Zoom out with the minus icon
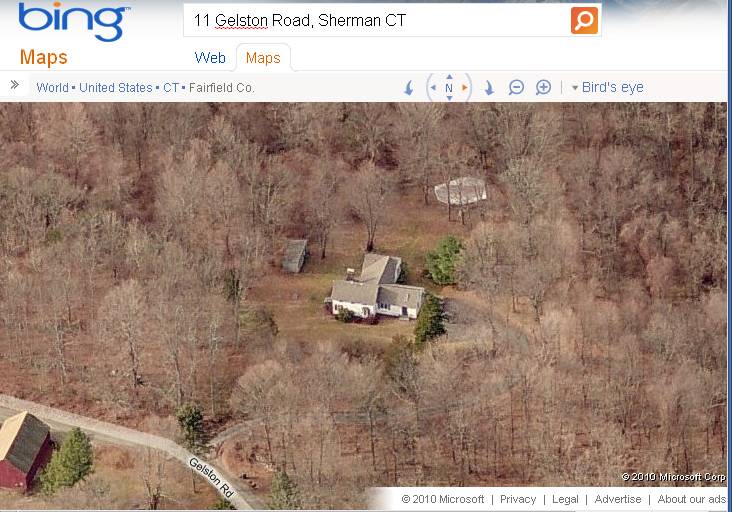Image resolution: width=732 pixels, height=512 pixels. point(516,87)
